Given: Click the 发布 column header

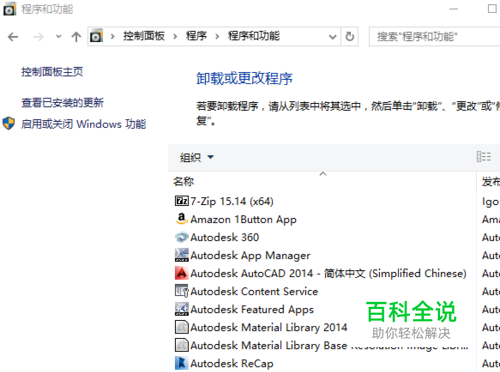Looking at the screenshot, I should coord(491,181).
